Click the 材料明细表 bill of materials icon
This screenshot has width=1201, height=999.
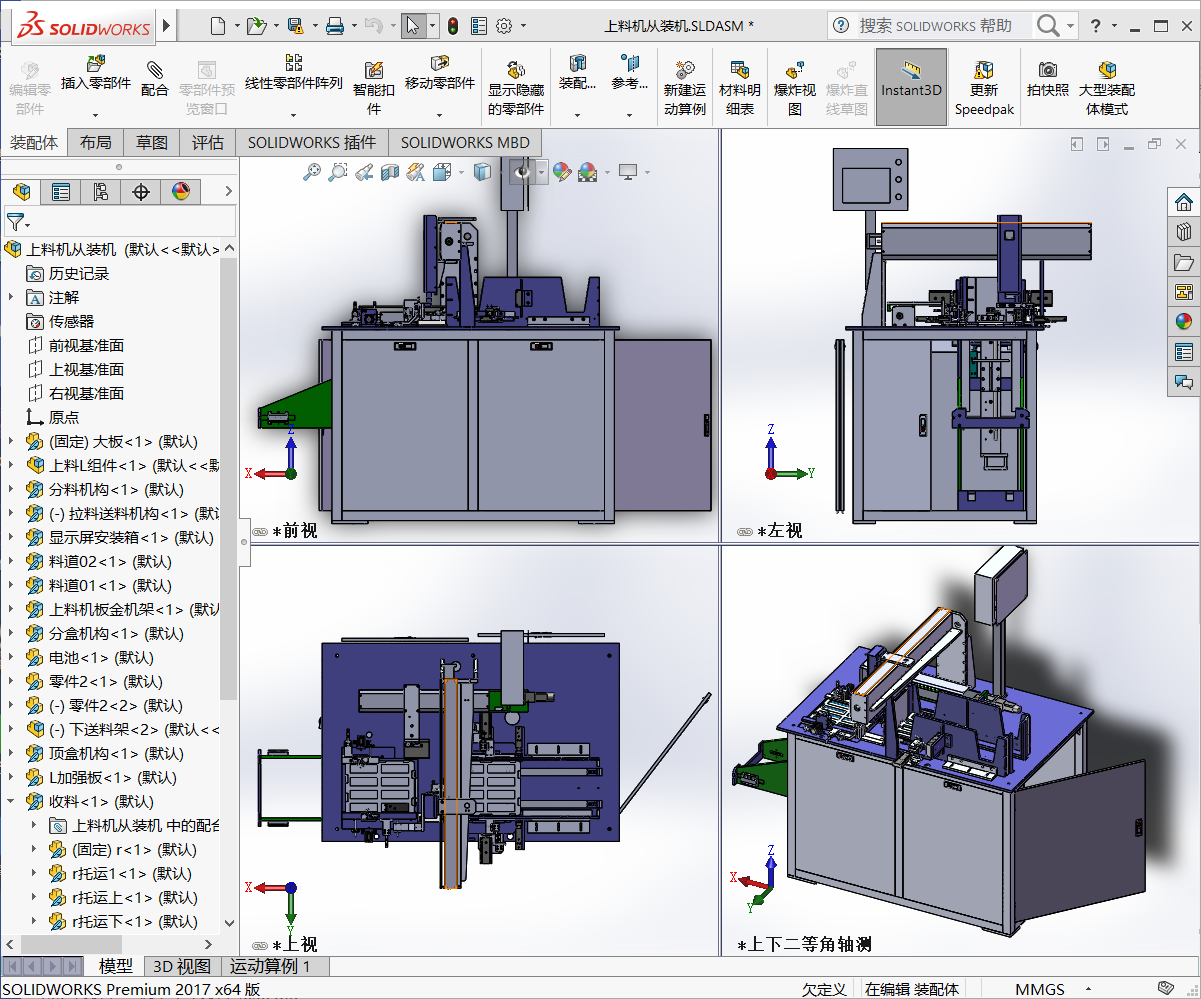740,71
